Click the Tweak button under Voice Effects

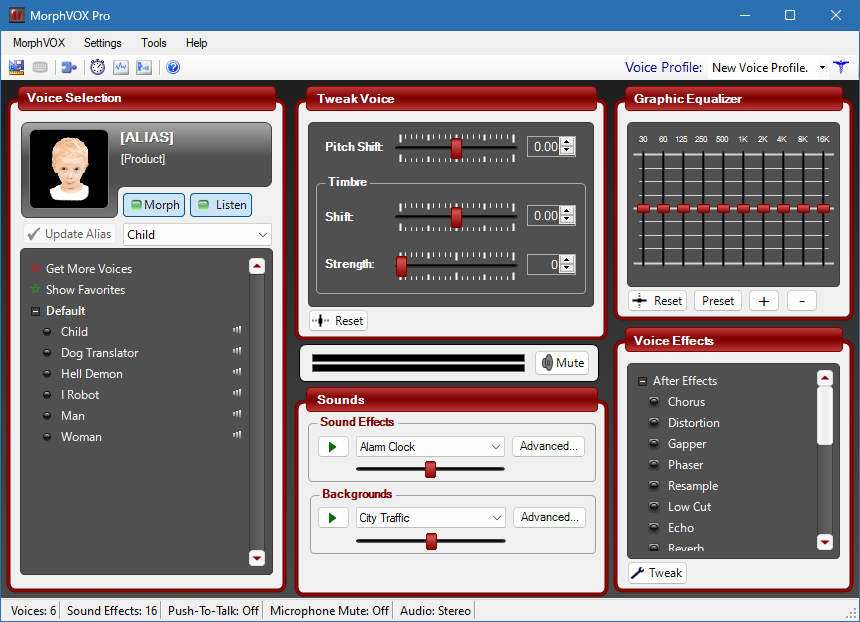coord(657,573)
